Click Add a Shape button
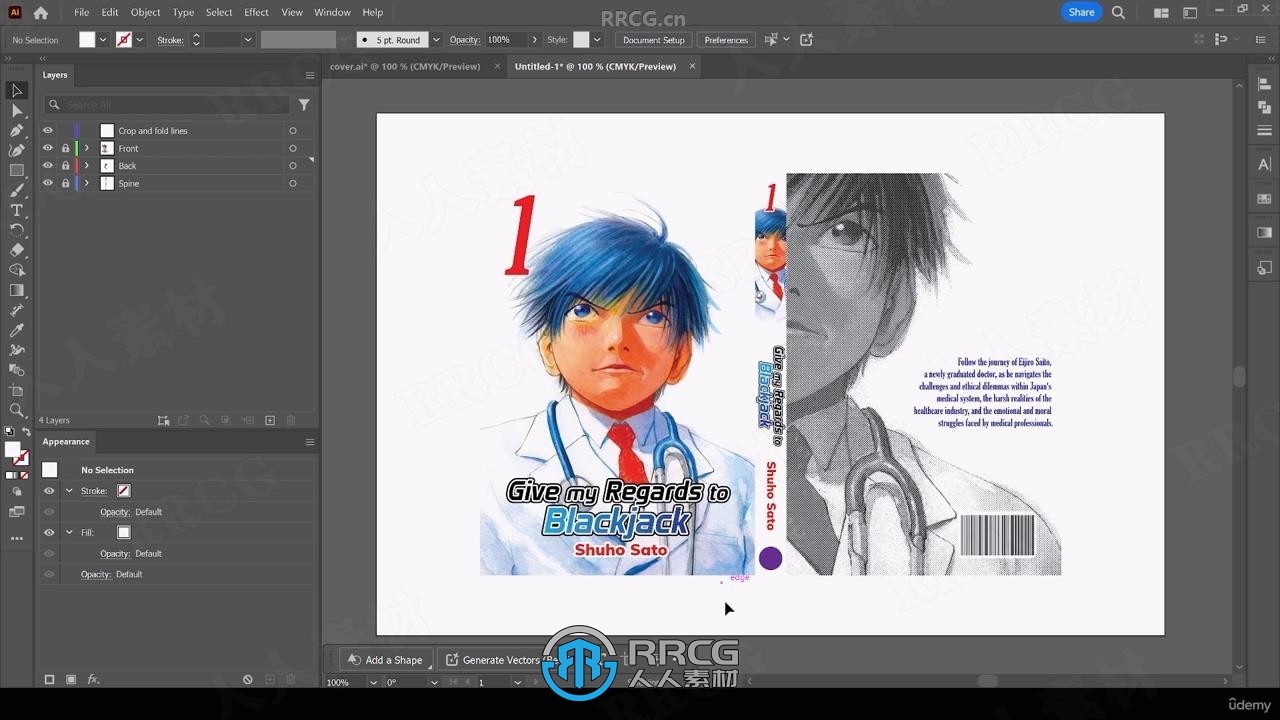The width and height of the screenshot is (1280, 720). click(x=385, y=660)
